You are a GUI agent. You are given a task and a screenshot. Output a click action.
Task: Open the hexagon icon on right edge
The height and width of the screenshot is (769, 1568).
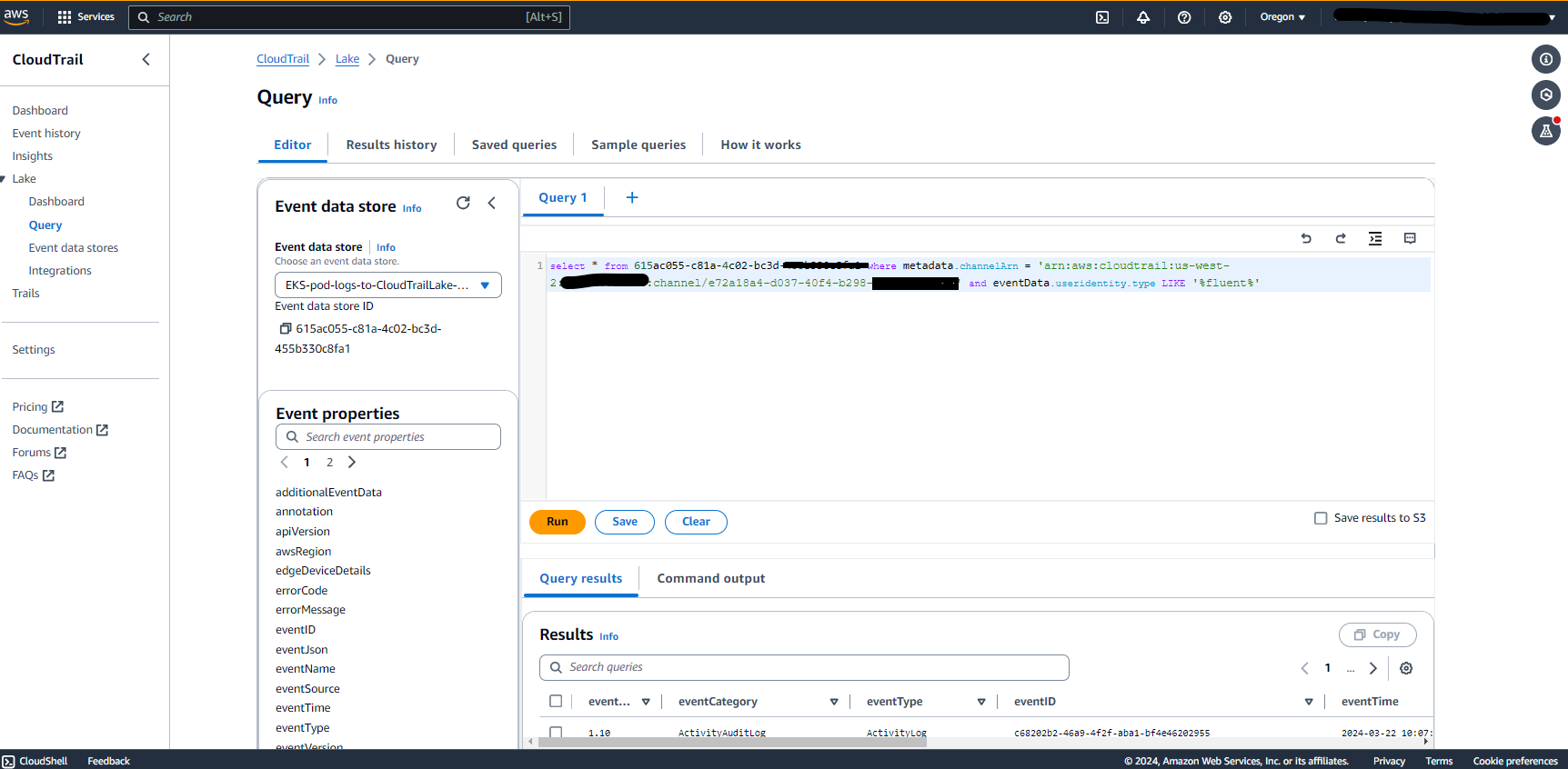coord(1546,95)
